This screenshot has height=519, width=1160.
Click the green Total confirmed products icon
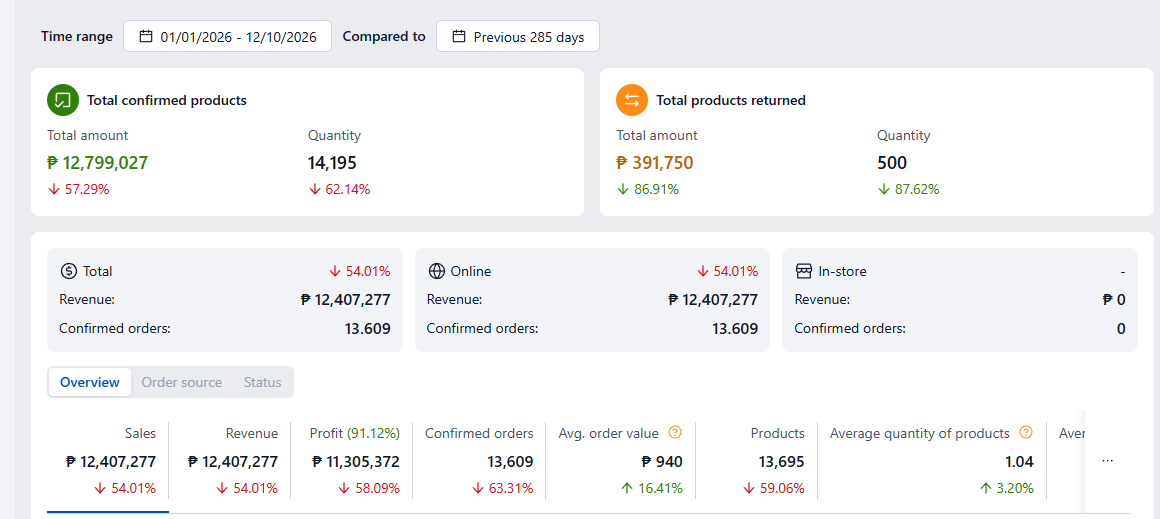[63, 100]
